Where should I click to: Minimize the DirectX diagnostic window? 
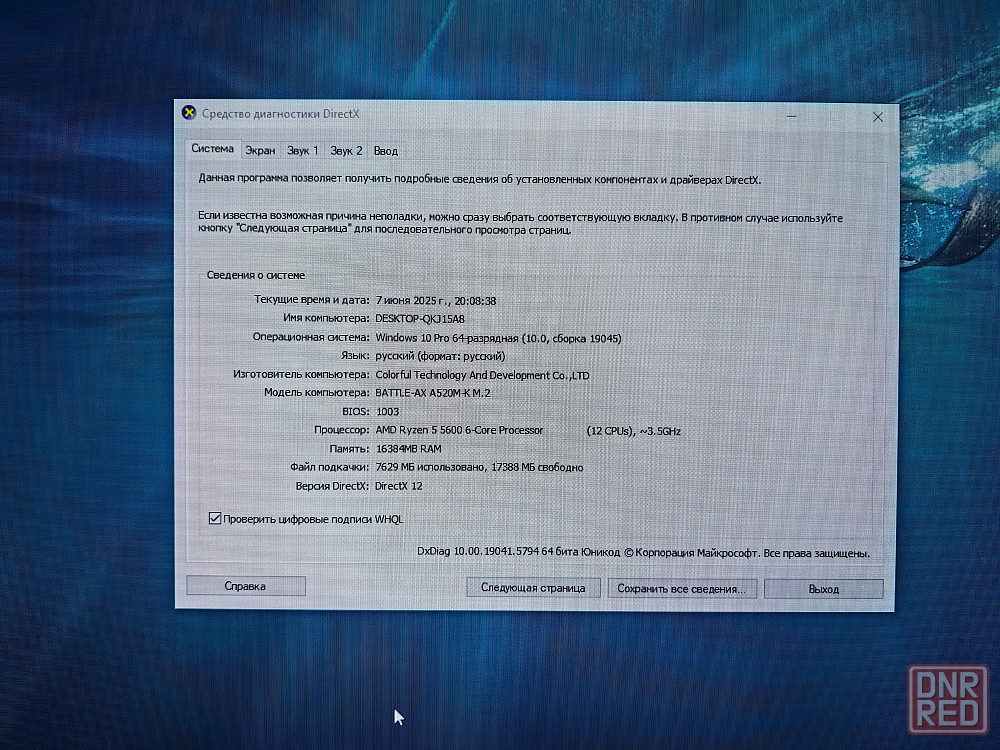click(791, 117)
